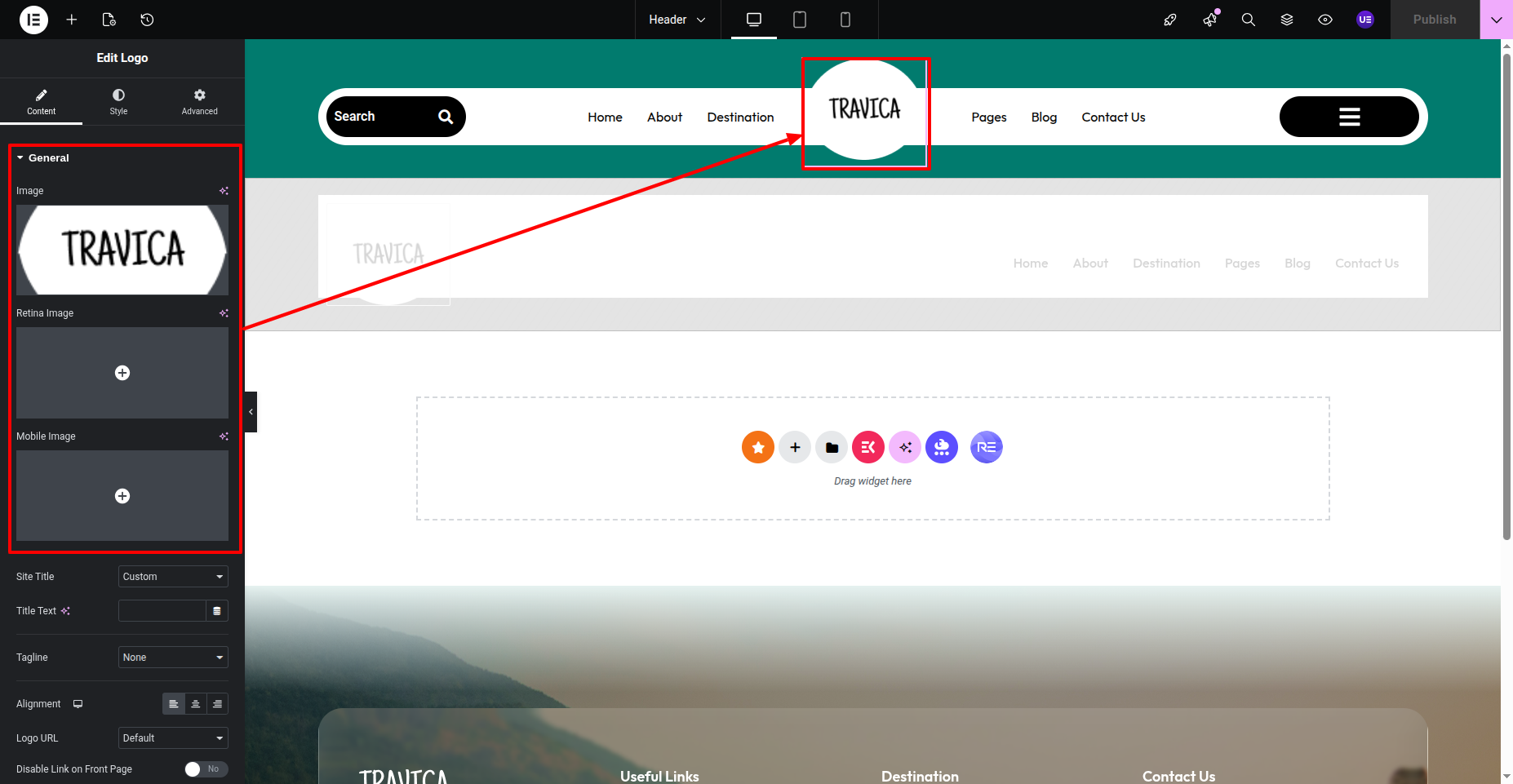
Task: Click the Elementor logo menu icon
Action: [33, 20]
